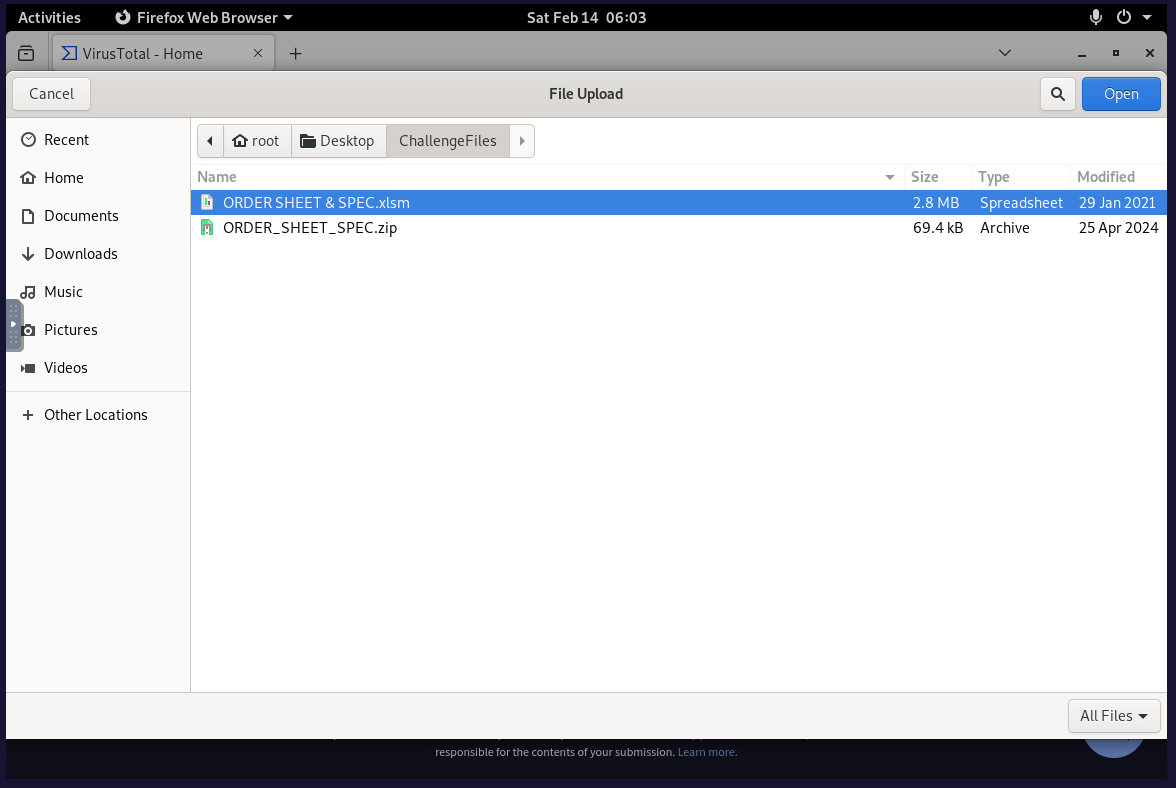Open the Recent places sidebar item
Image resolution: width=1176 pixels, height=788 pixels.
click(66, 140)
